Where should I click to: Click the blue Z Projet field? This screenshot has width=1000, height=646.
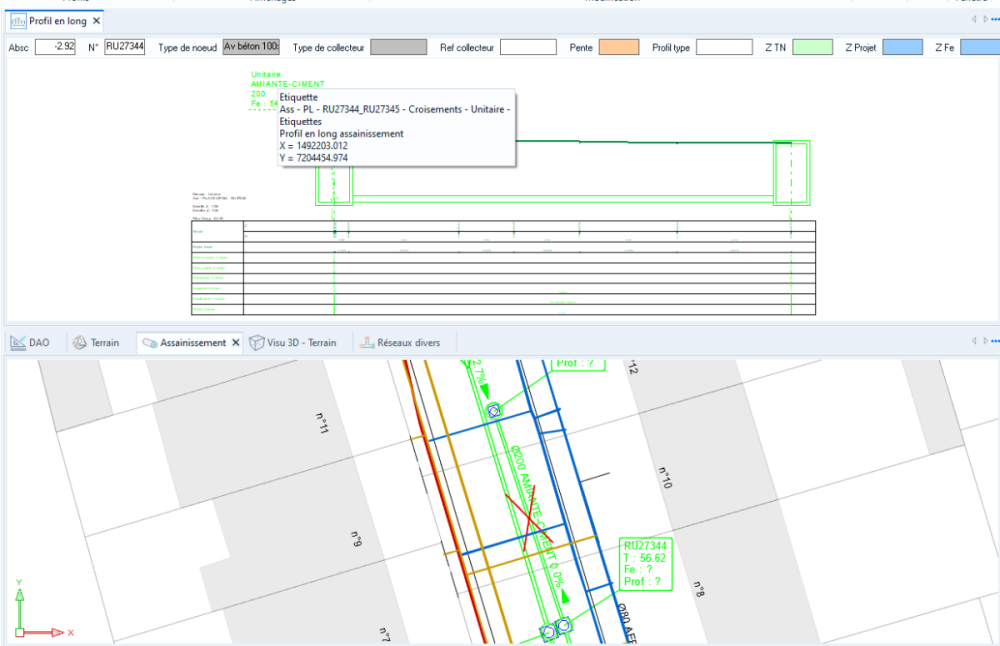[x=902, y=47]
